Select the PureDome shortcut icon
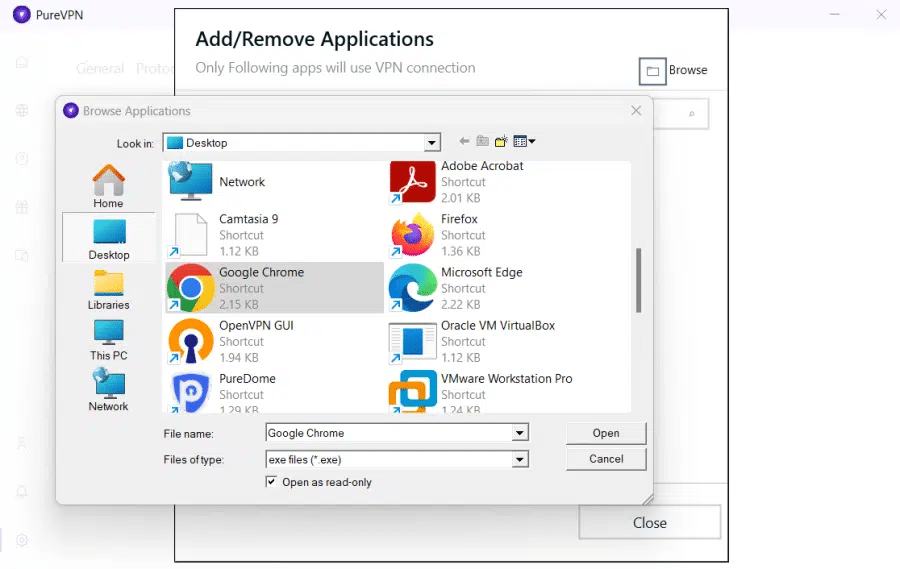 coord(190,393)
